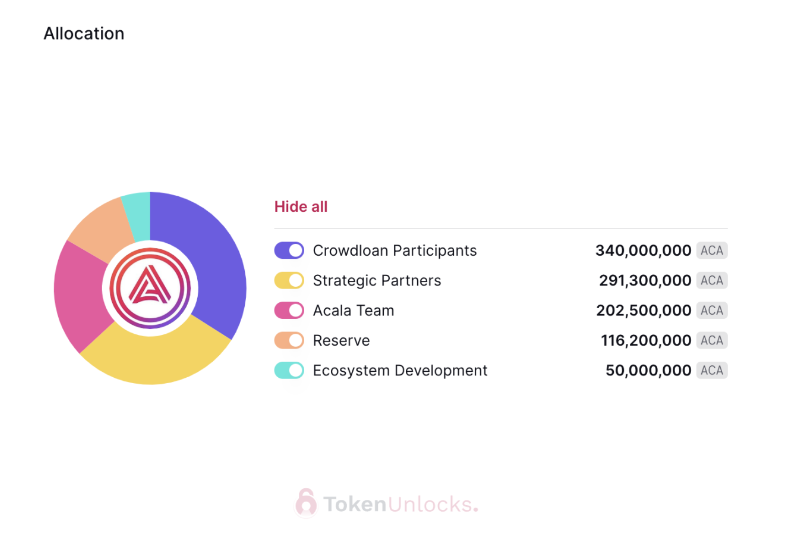Select the pink Acala Team pie slice
The image size is (792, 536).
(80, 296)
